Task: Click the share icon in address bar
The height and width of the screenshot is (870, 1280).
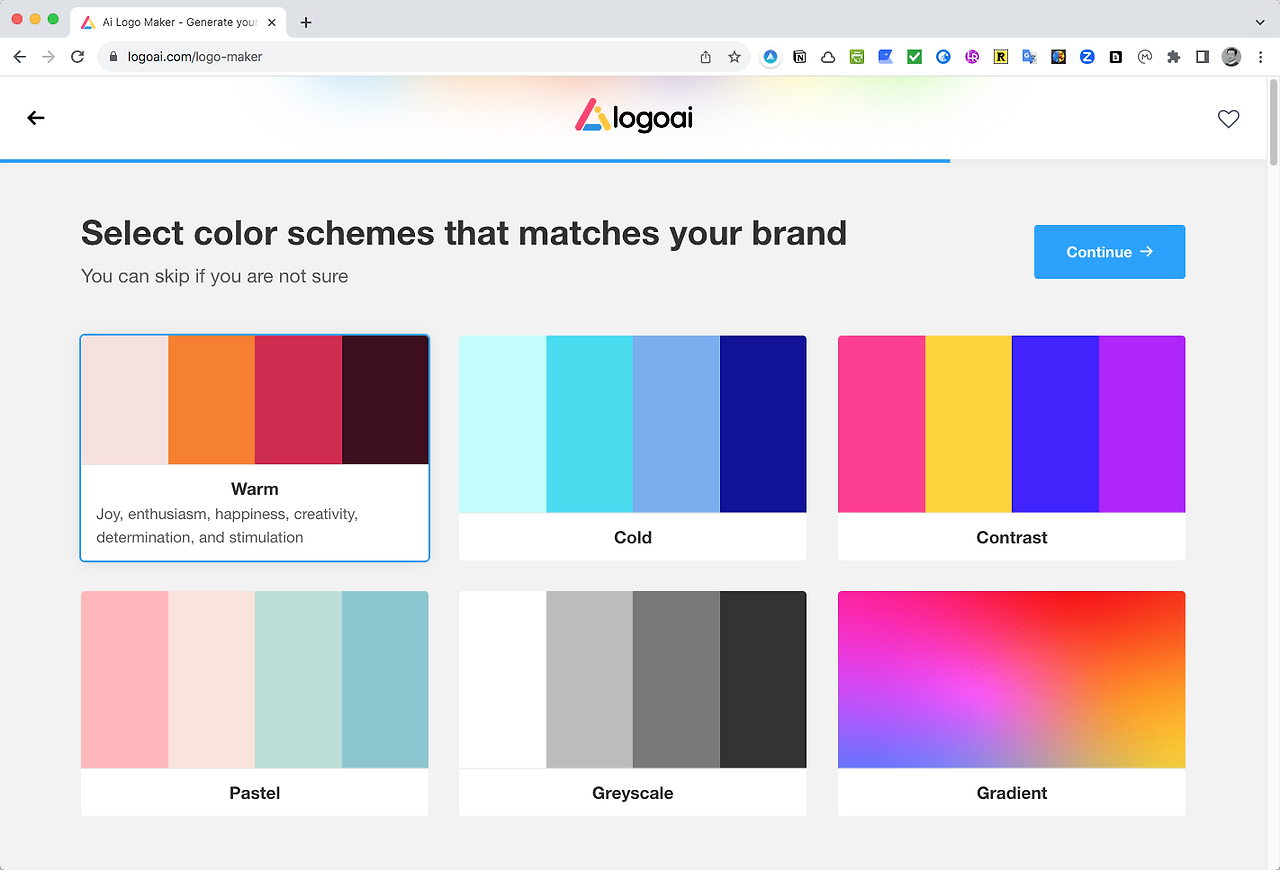Action: click(x=706, y=57)
